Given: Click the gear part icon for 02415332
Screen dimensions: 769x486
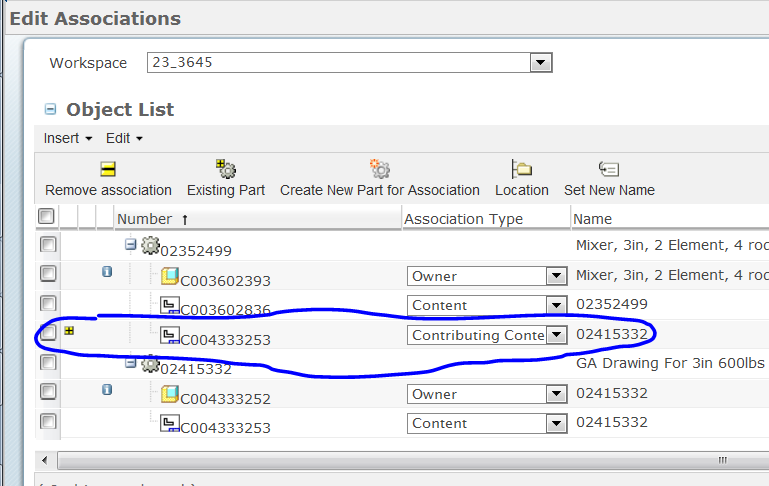Looking at the screenshot, I should pos(151,364).
